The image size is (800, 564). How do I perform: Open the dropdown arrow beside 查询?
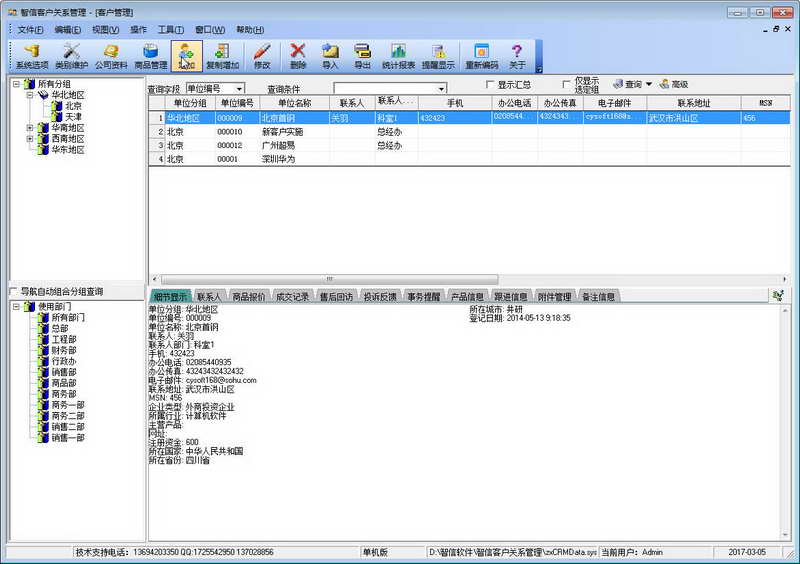click(648, 84)
